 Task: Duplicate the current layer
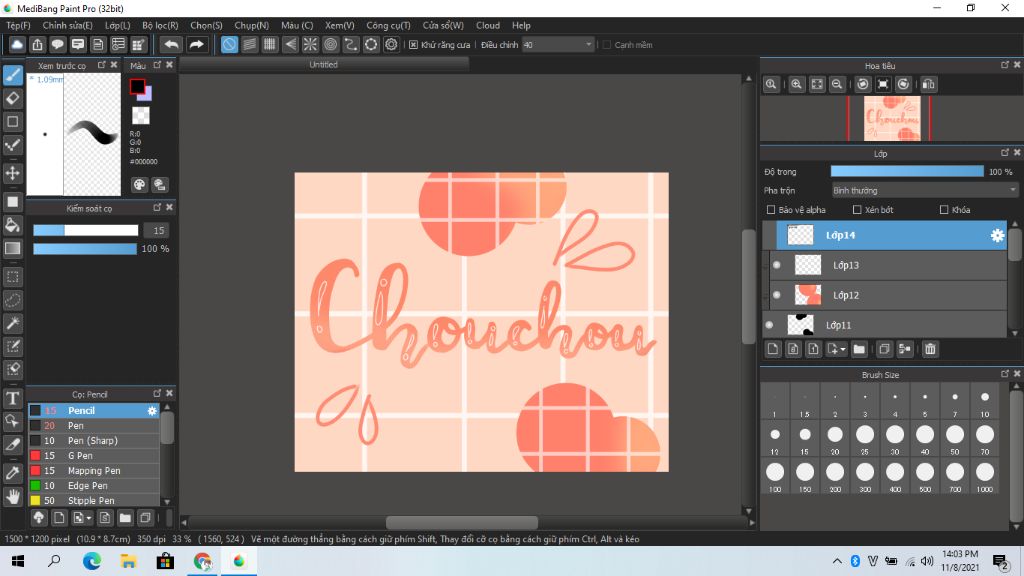884,349
